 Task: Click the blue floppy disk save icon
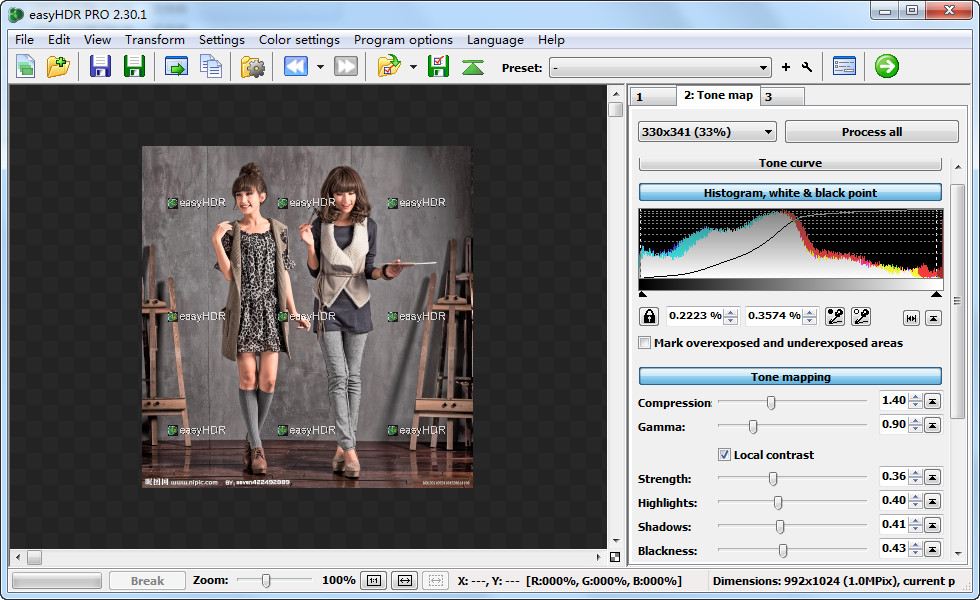click(x=100, y=67)
